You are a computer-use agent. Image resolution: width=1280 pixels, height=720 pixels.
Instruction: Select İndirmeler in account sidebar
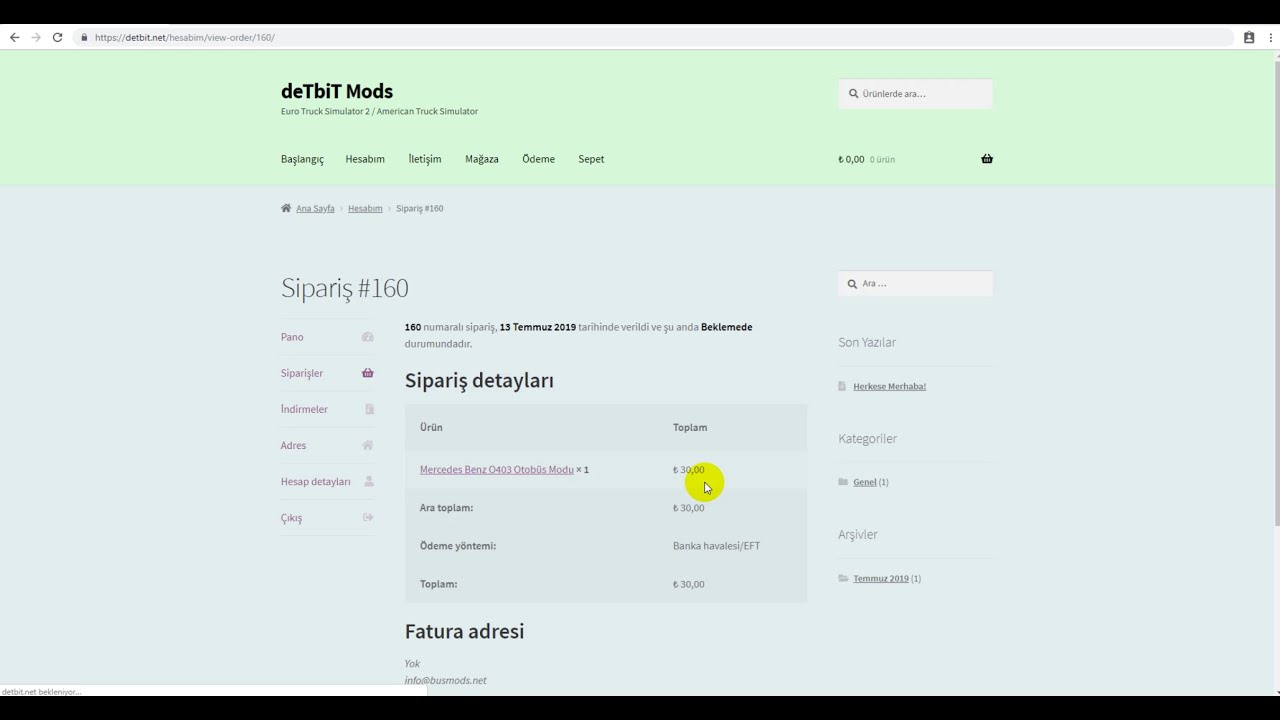304,409
